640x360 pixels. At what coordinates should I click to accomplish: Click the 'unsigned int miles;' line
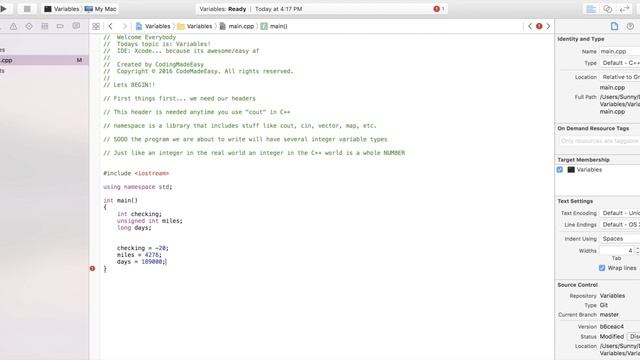click(150, 220)
